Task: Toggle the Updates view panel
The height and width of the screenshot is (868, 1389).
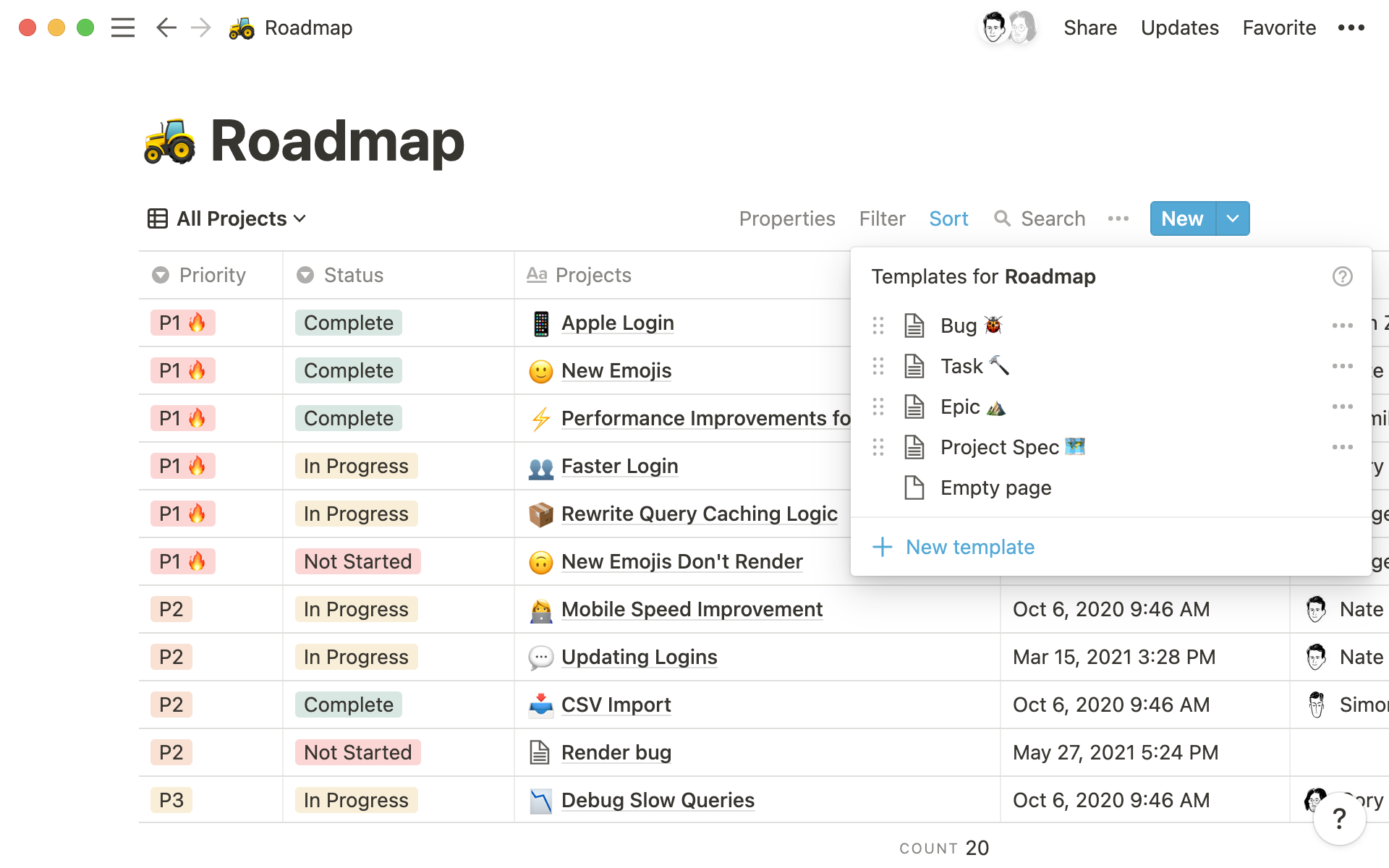Action: [1179, 28]
